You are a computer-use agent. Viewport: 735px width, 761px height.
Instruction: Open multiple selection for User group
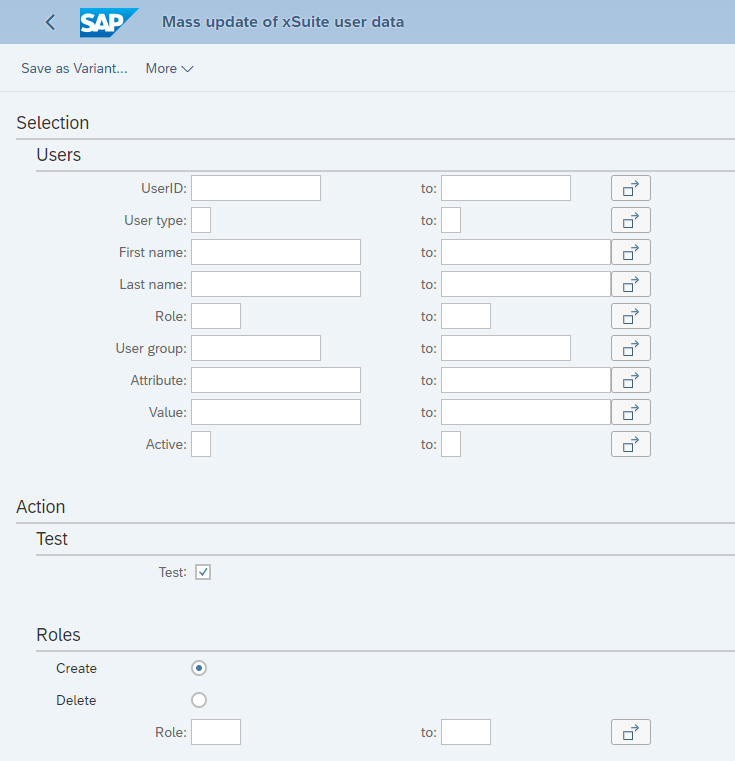tap(630, 348)
